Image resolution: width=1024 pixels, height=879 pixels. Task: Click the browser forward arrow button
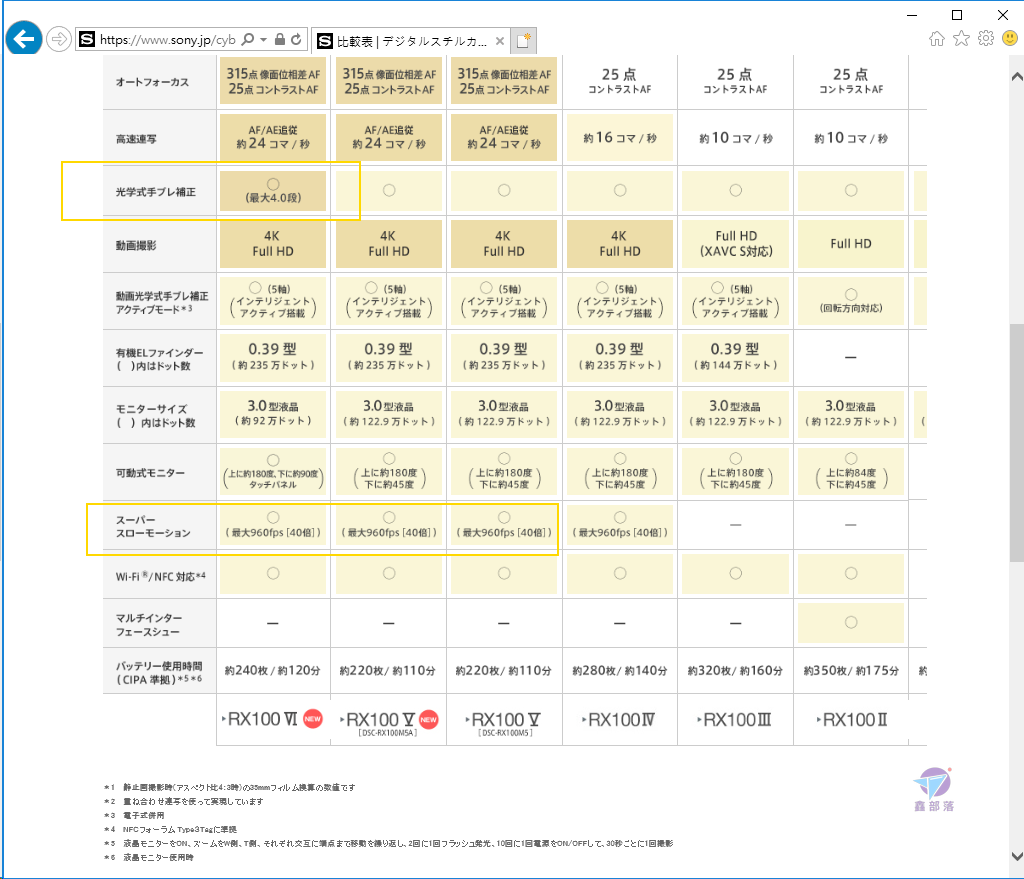[x=59, y=39]
